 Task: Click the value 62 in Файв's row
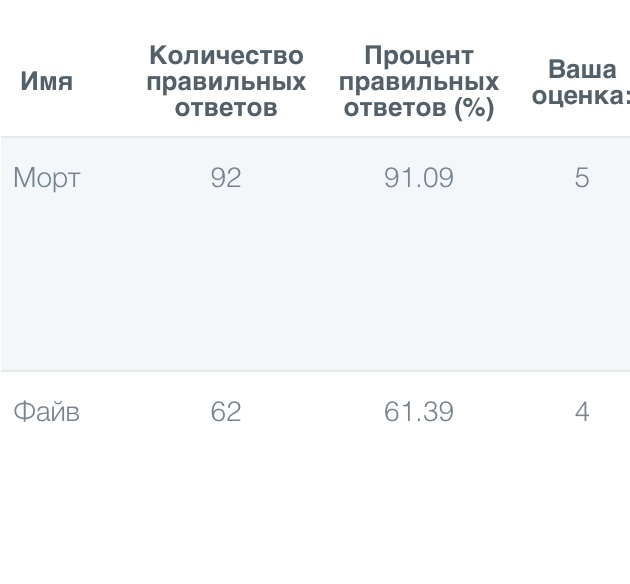pyautogui.click(x=226, y=412)
